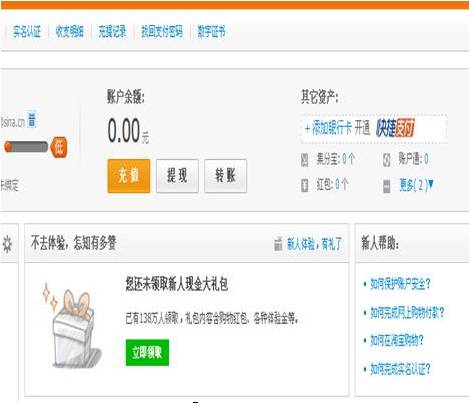Click the 集分宝 icon

coord(304,160)
